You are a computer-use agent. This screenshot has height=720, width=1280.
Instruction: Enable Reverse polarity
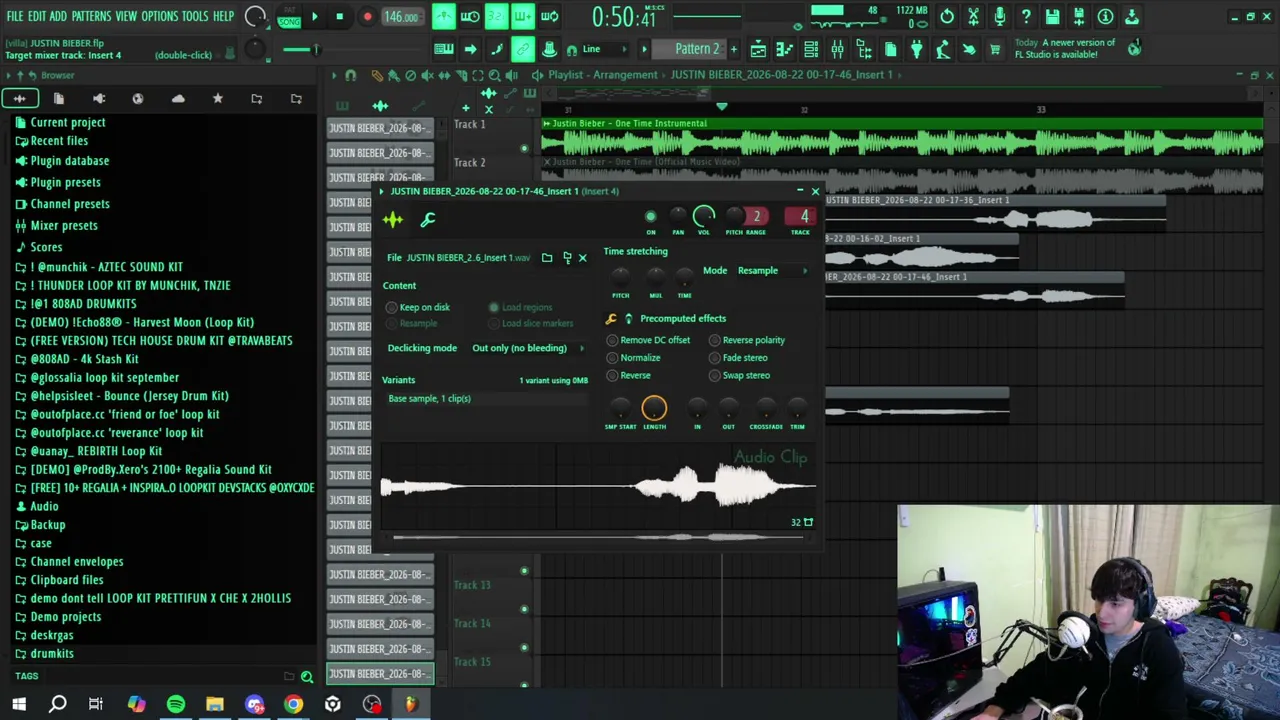pos(747,340)
